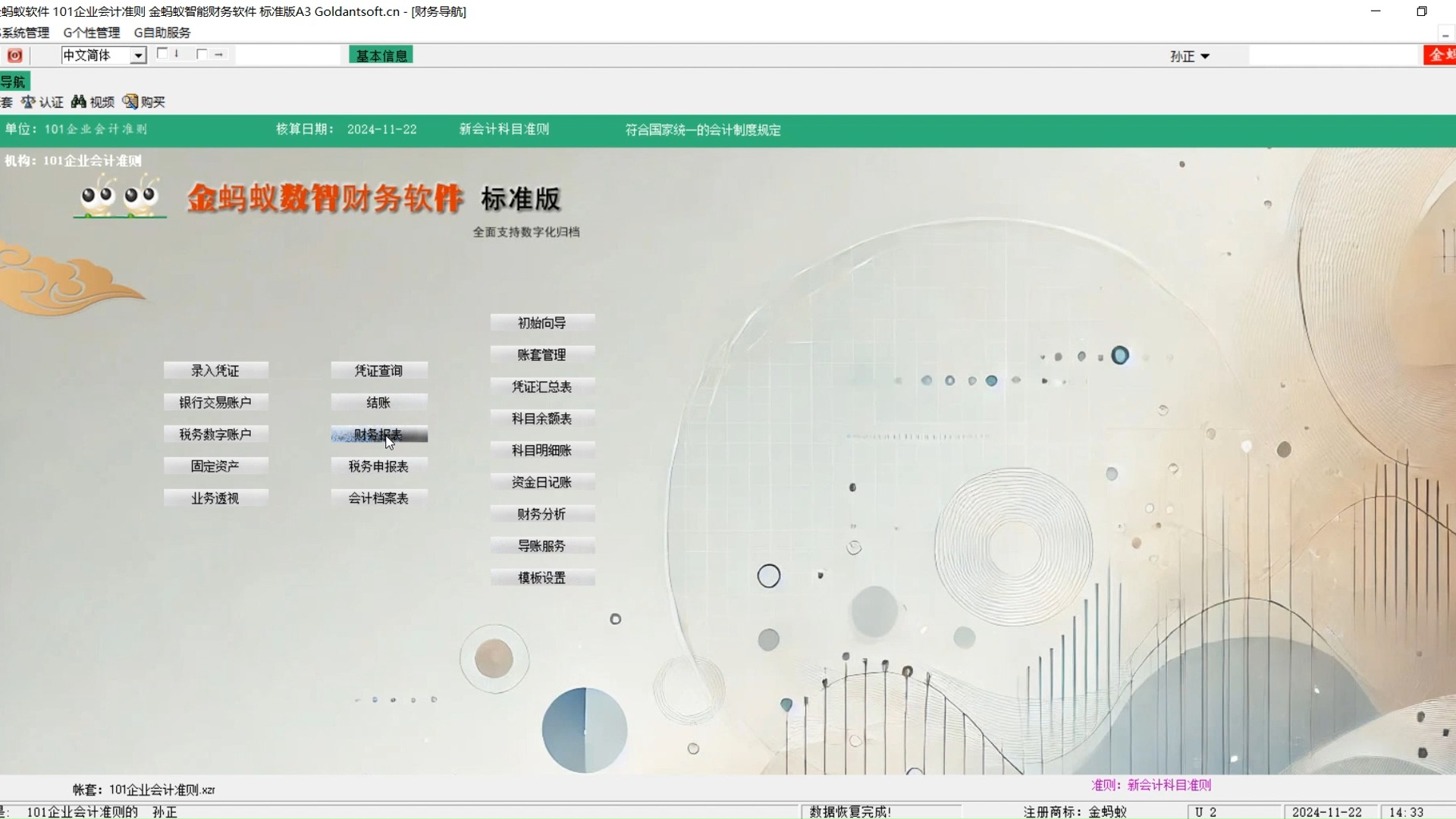Click the 基本信息 button

(x=381, y=55)
